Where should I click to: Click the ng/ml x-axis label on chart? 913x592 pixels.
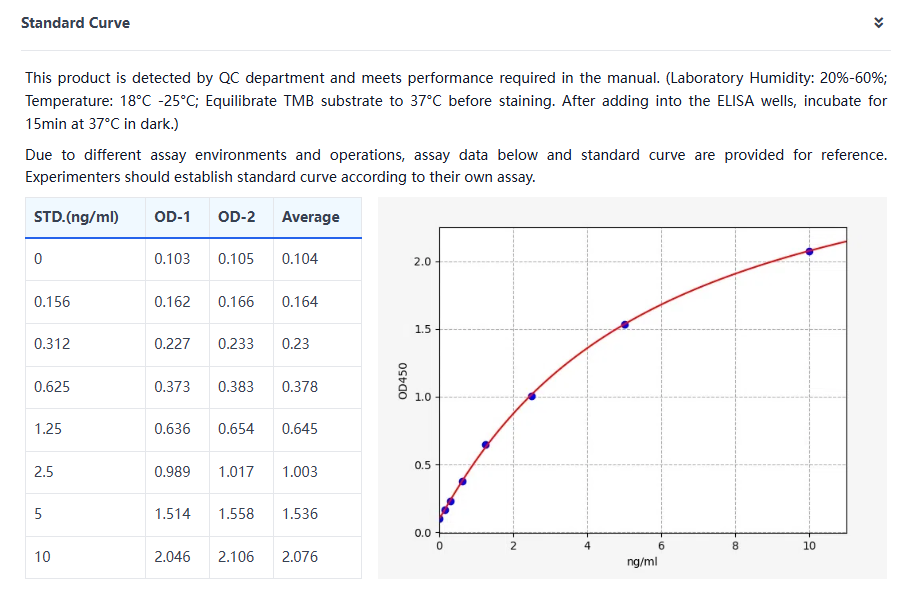(x=642, y=561)
